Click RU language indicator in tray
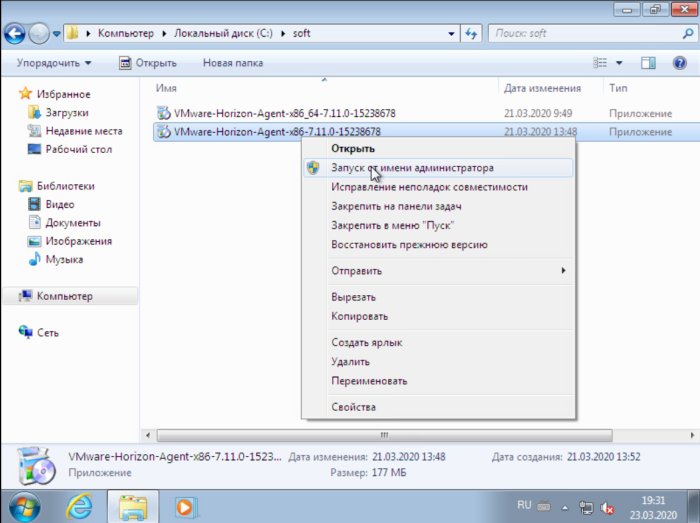 tap(524, 505)
